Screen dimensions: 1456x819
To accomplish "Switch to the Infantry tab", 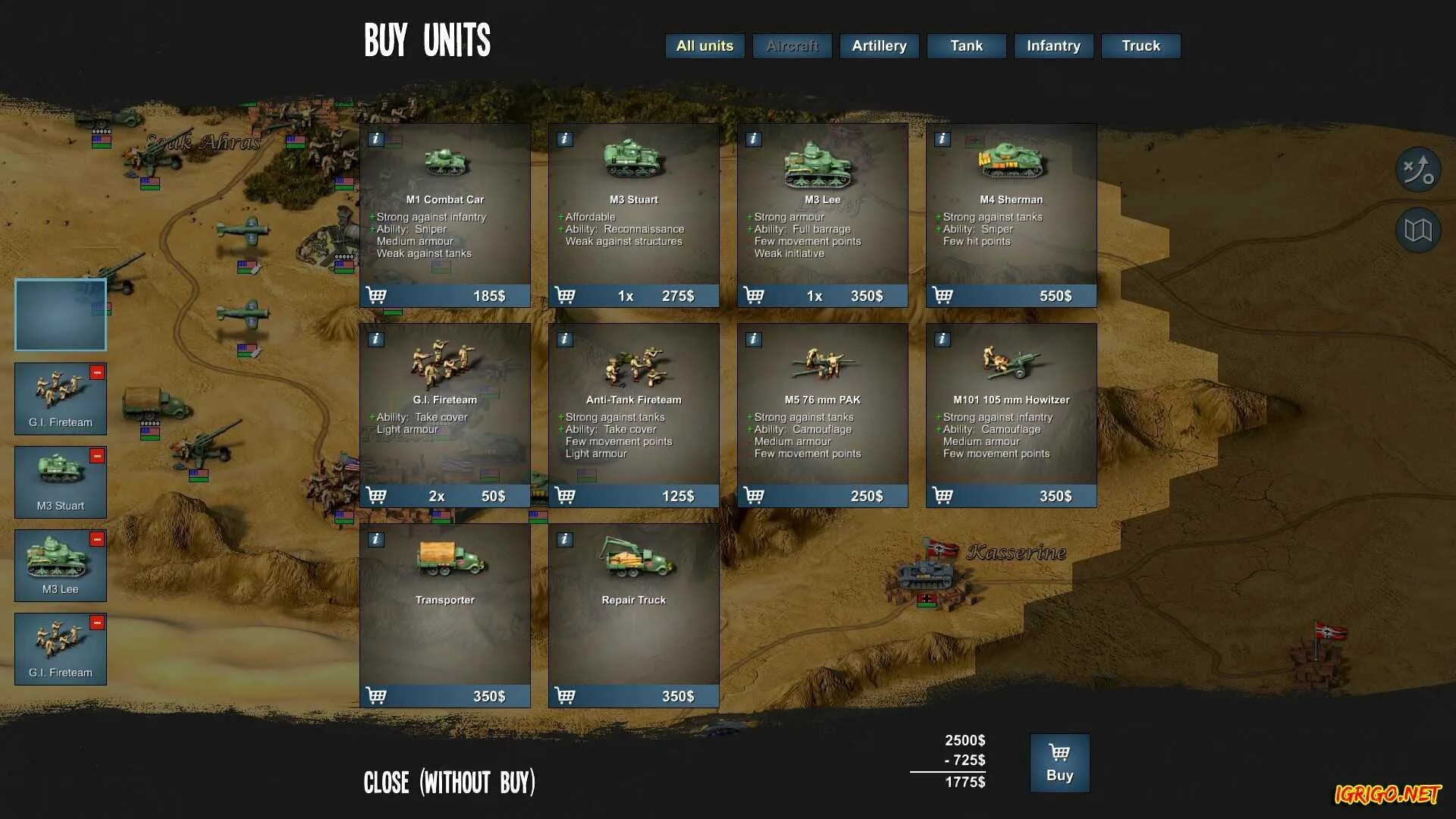I will point(1053,46).
